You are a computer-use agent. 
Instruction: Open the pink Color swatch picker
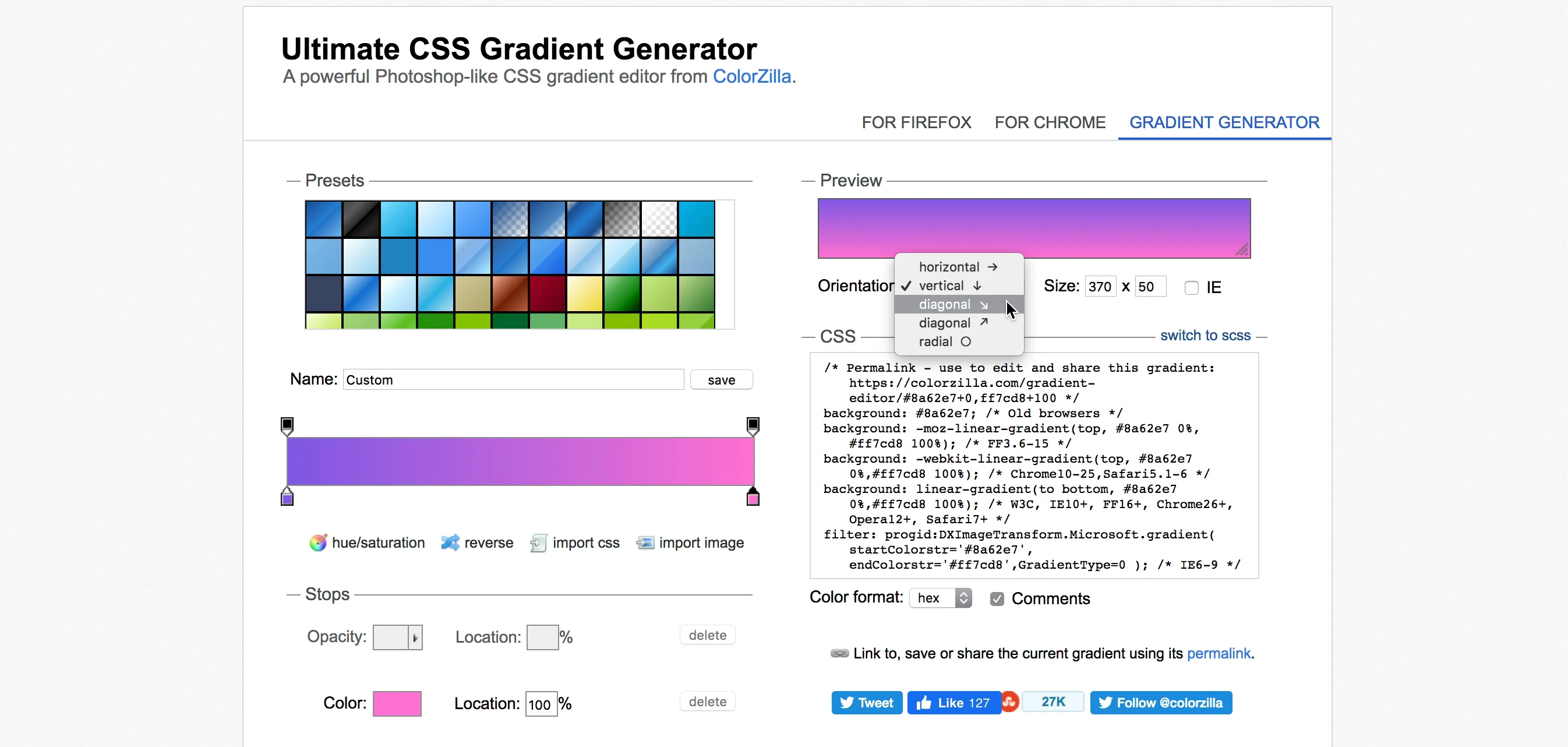click(397, 703)
